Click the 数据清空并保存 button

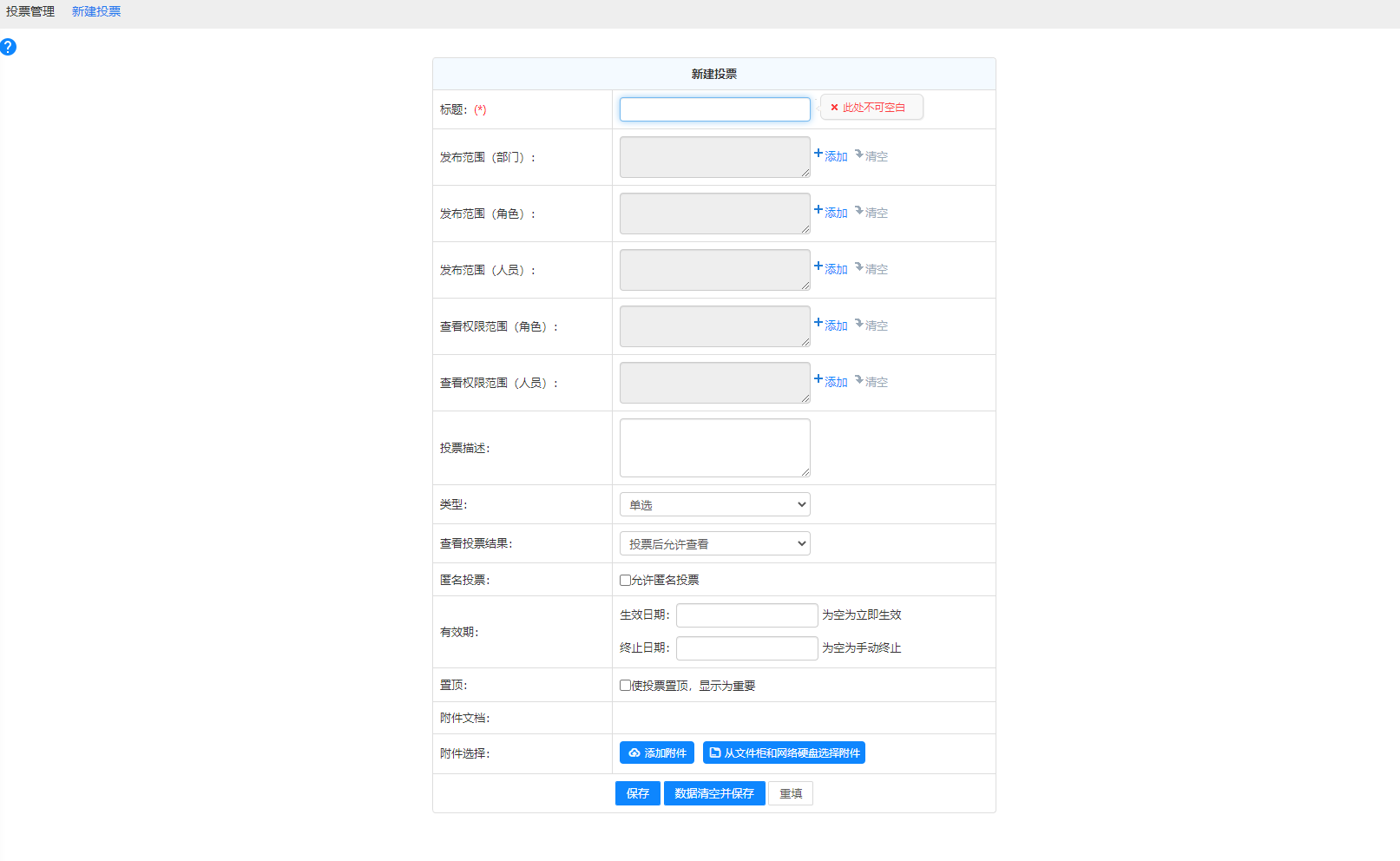[x=713, y=793]
